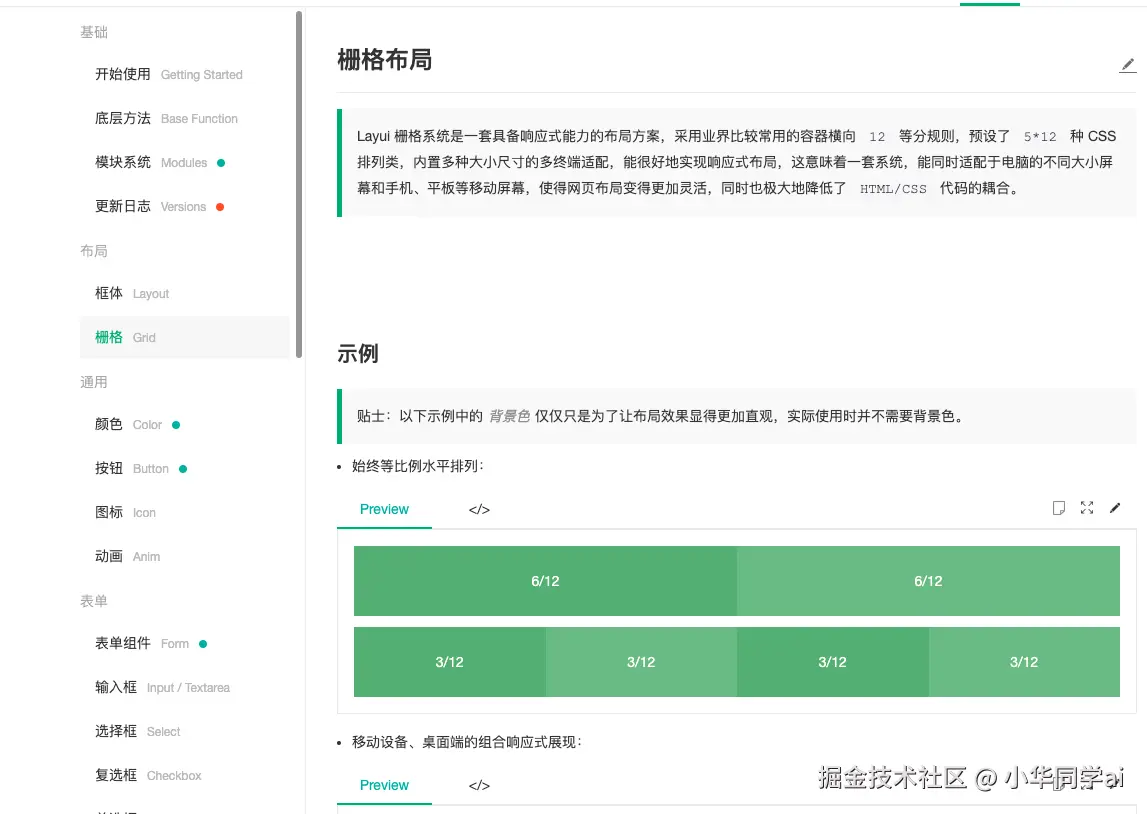
Task: Click the first 3/12 grid block
Action: [449, 662]
